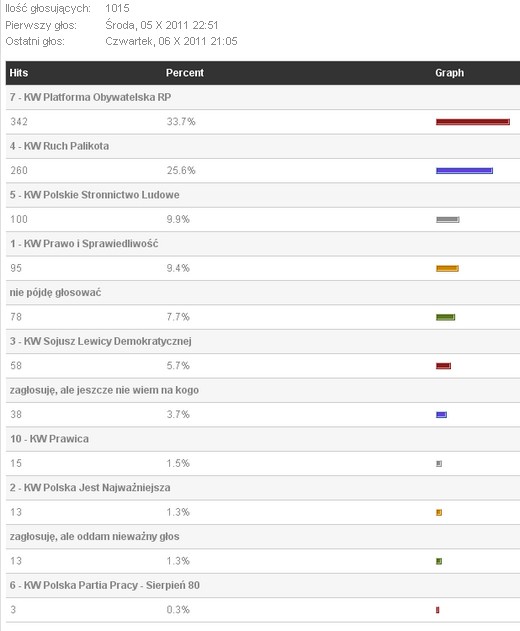Click the Hits column header
The width and height of the screenshot is (520, 631).
pyautogui.click(x=19, y=73)
